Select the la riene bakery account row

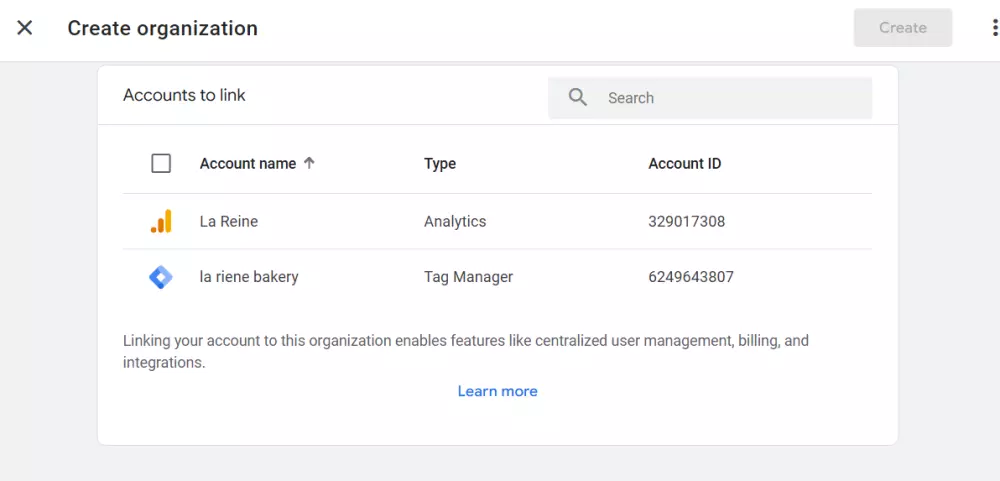click(x=249, y=277)
